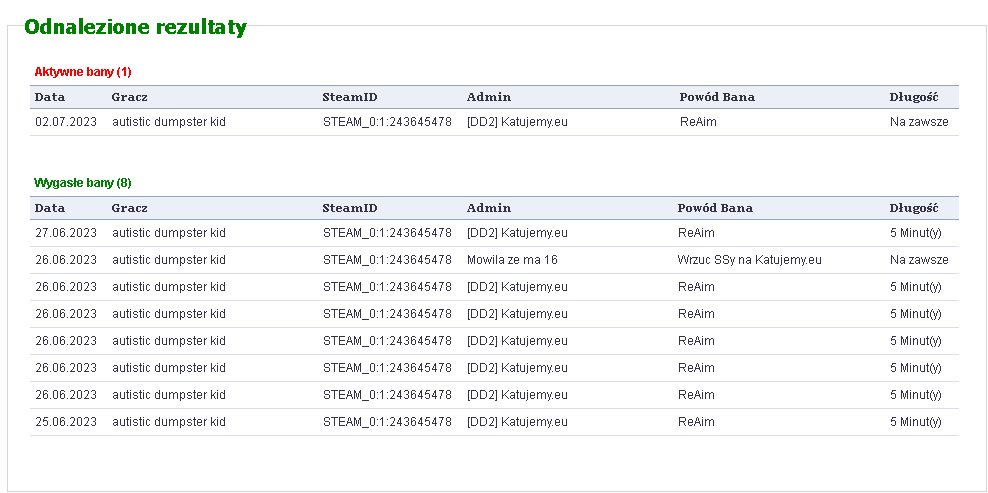
Task: Click the SteamID header in Aktywne bany table
Action: 350,97
